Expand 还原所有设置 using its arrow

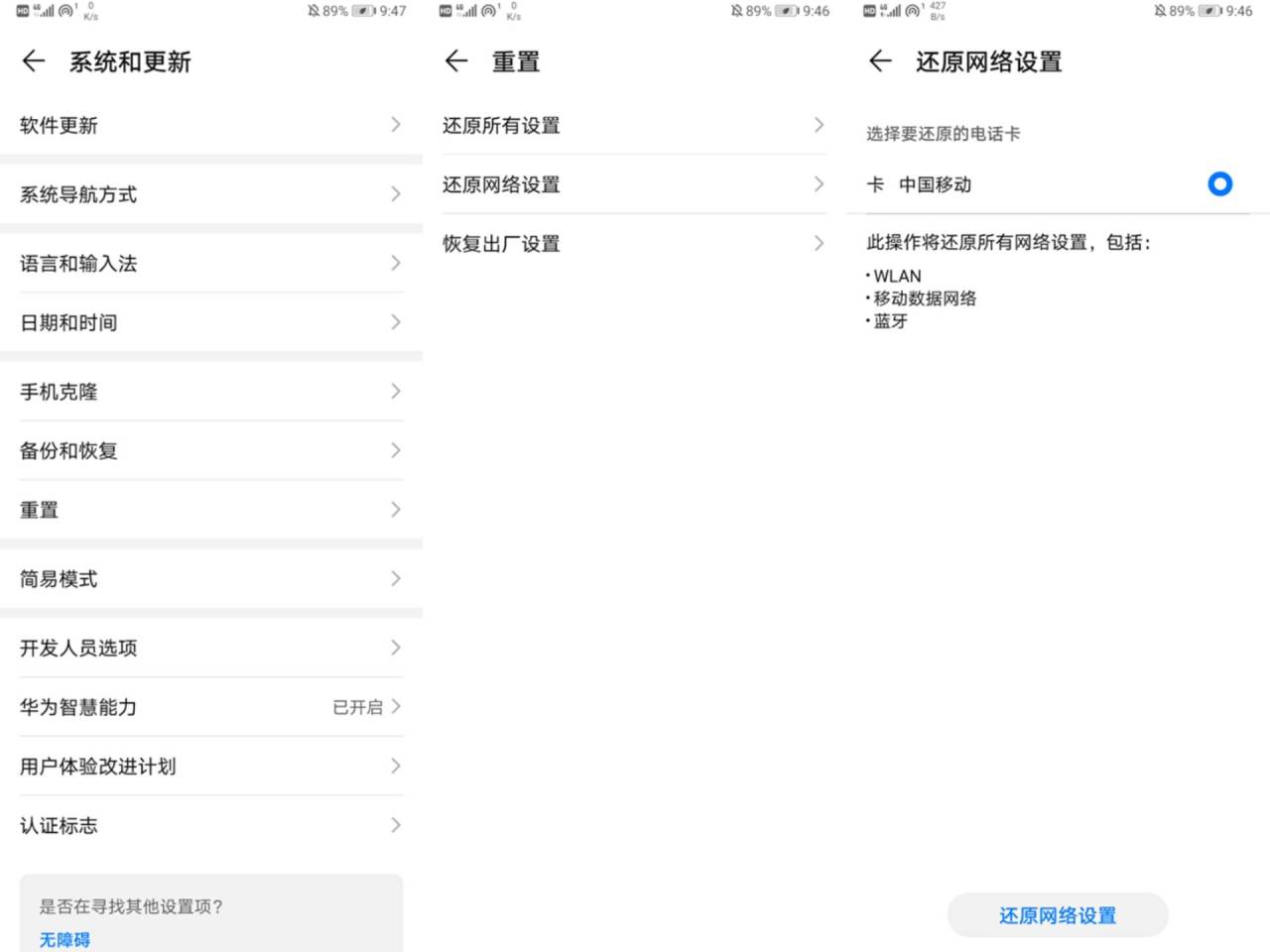point(818,125)
